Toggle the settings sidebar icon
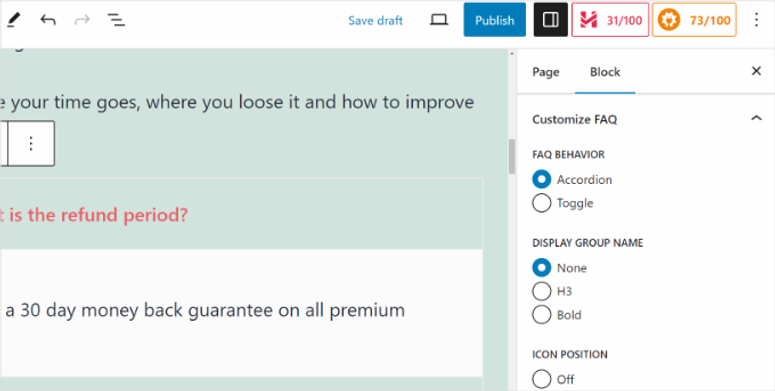775x391 pixels. 551,20
